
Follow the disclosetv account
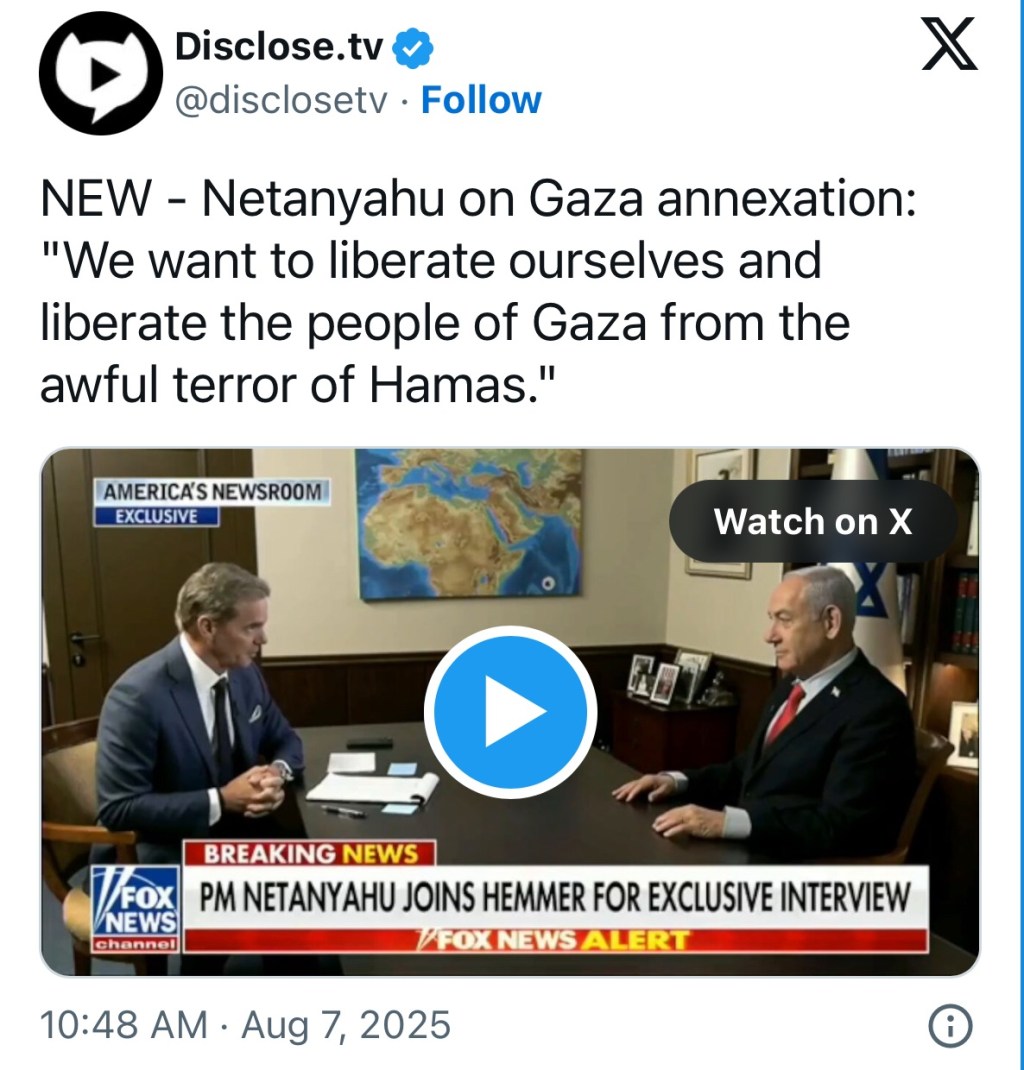(481, 101)
